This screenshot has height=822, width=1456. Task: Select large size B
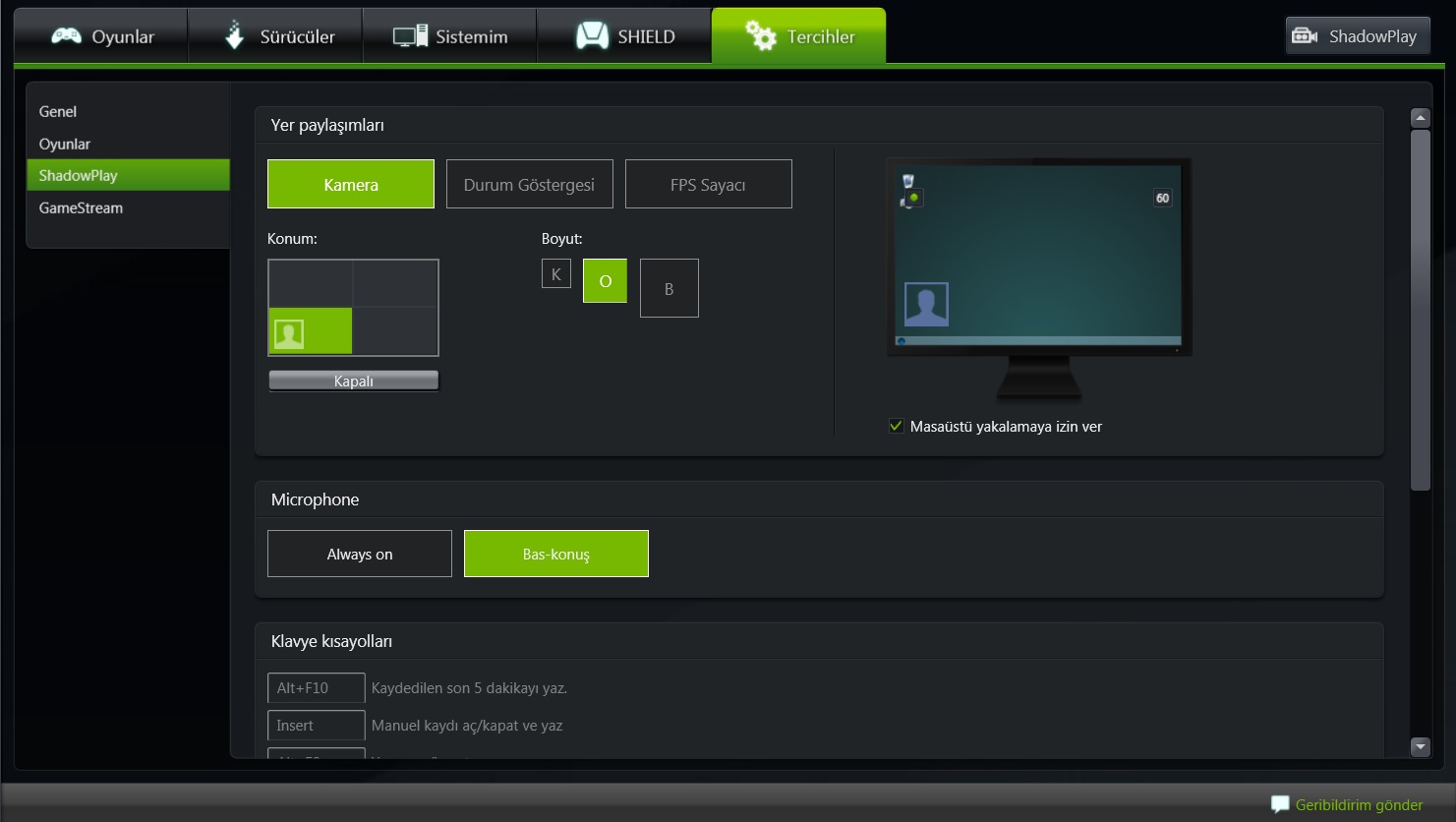click(670, 288)
